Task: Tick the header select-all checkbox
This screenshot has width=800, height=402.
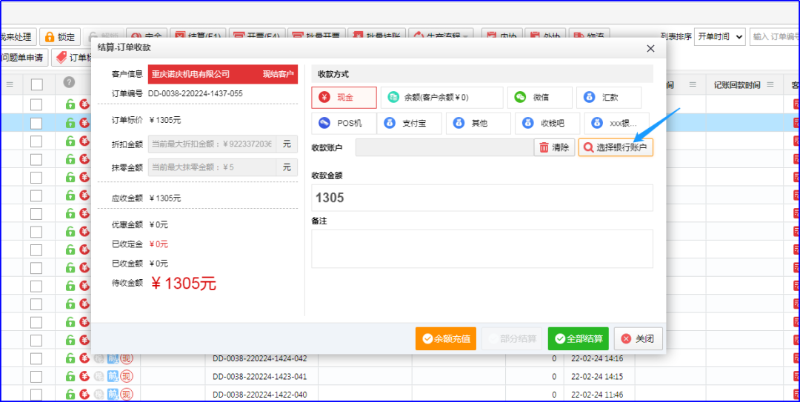Action: (37, 84)
